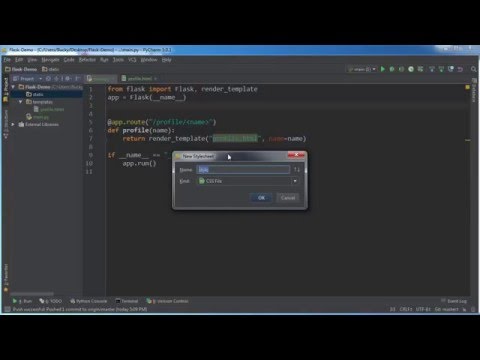Open the Run tool window tab

22,301
